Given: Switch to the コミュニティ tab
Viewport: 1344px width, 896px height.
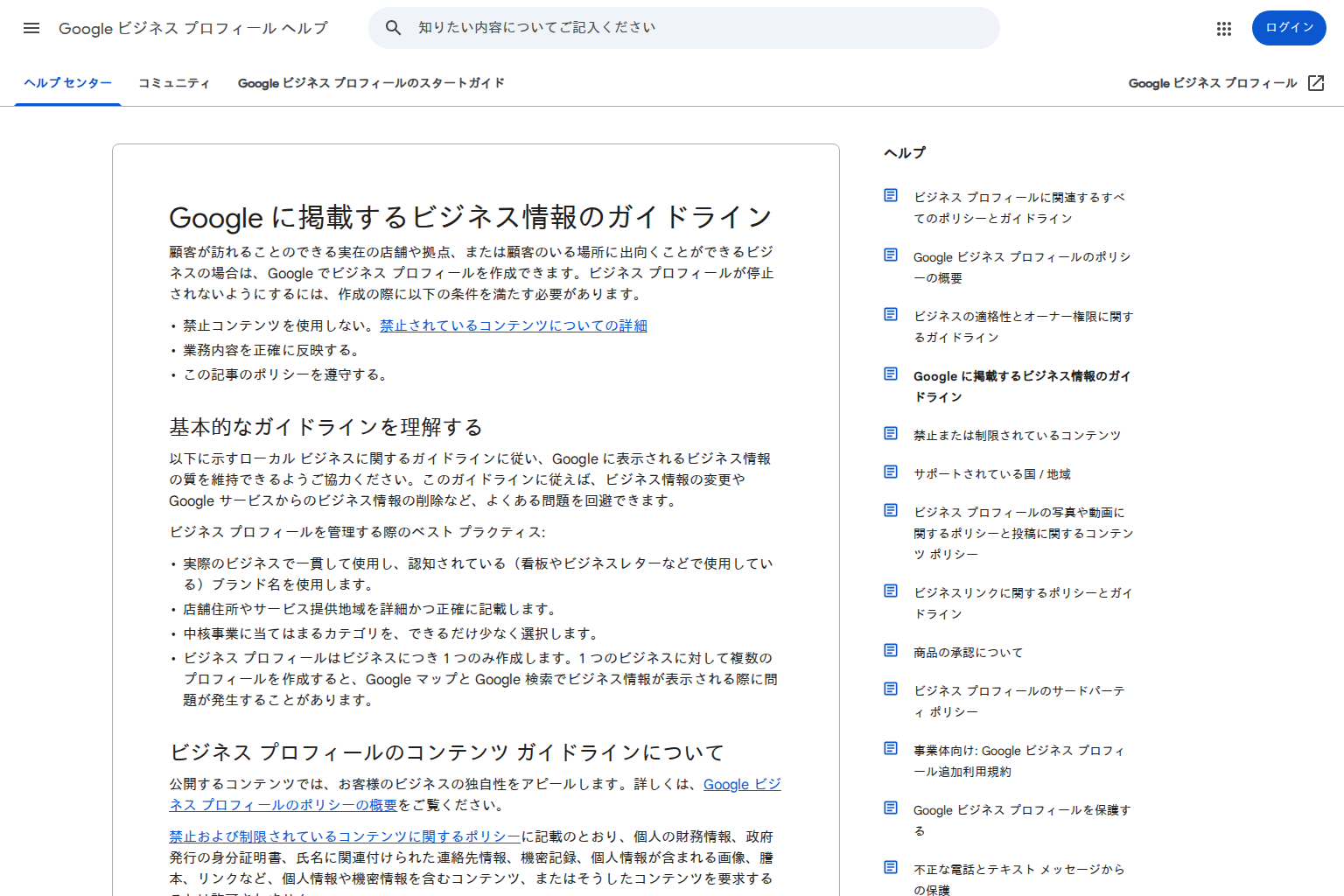Looking at the screenshot, I should coord(174,83).
